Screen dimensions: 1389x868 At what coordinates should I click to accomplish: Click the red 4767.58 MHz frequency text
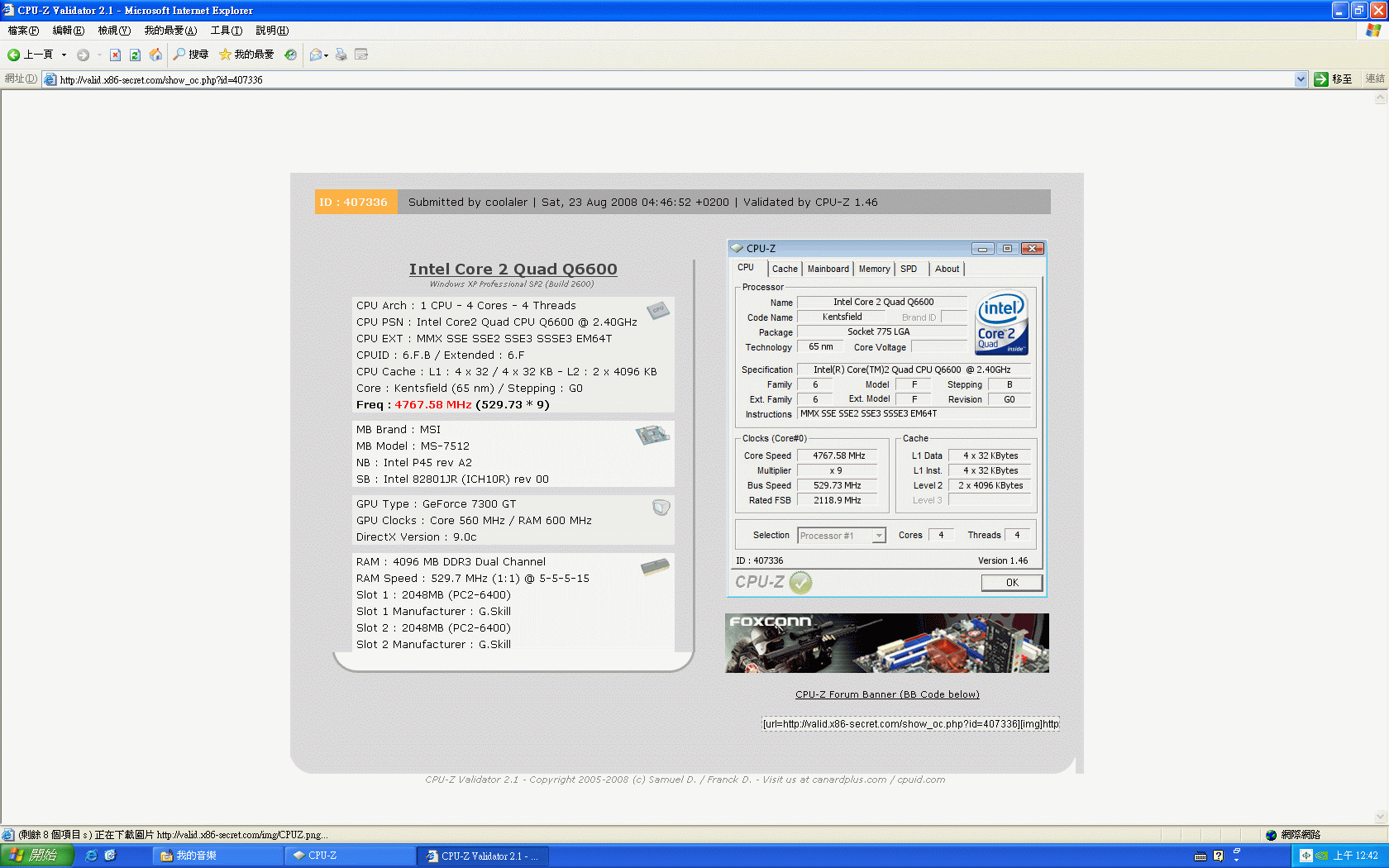tap(433, 405)
